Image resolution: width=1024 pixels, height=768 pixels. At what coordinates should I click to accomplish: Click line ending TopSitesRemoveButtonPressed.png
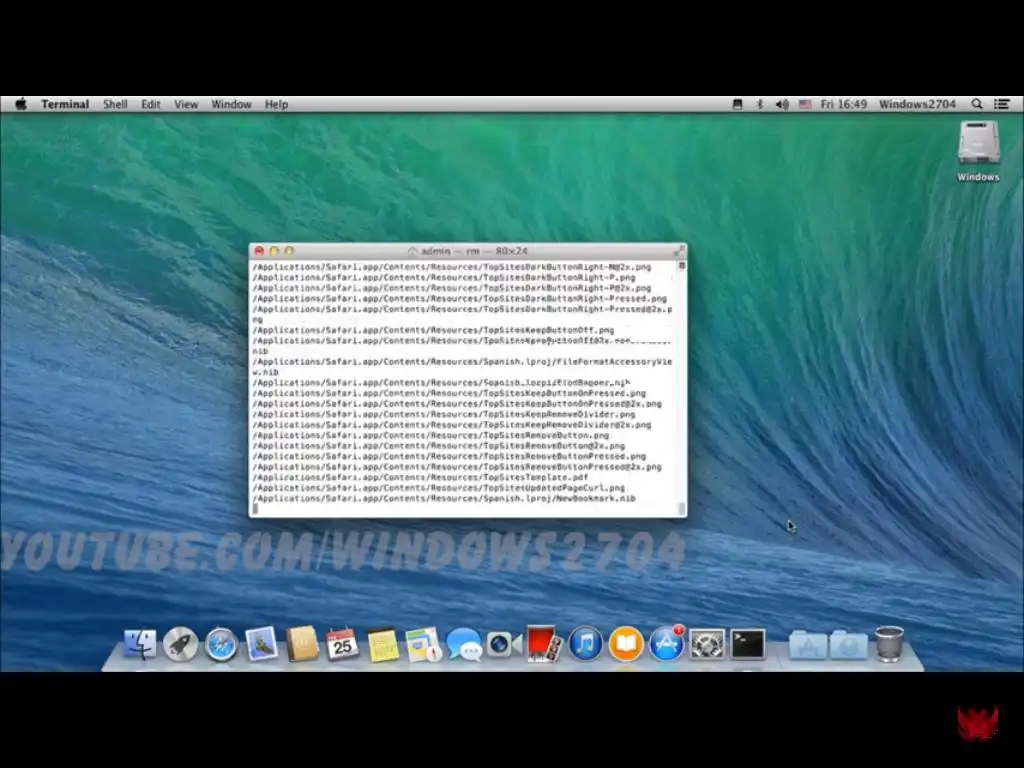tap(449, 456)
